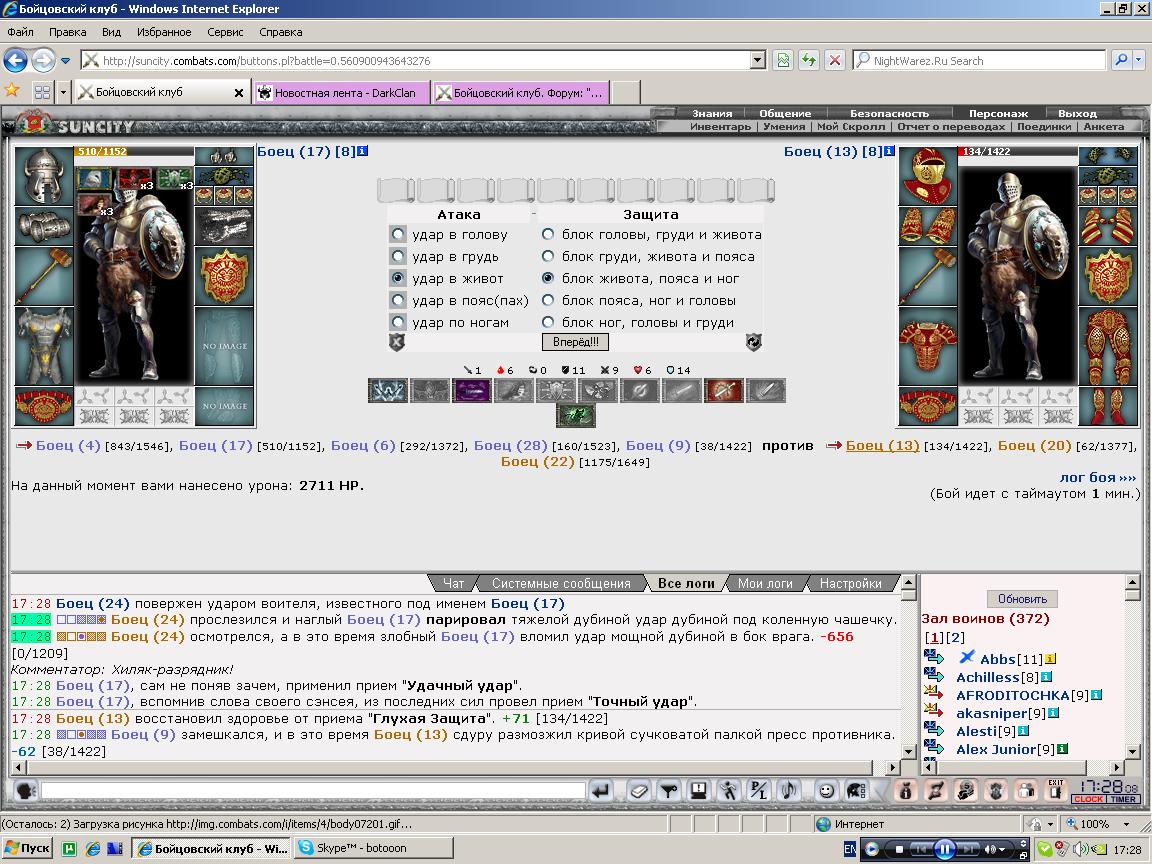Activate the purple blade combat skill icon
This screenshot has height=864, width=1152.
472,391
